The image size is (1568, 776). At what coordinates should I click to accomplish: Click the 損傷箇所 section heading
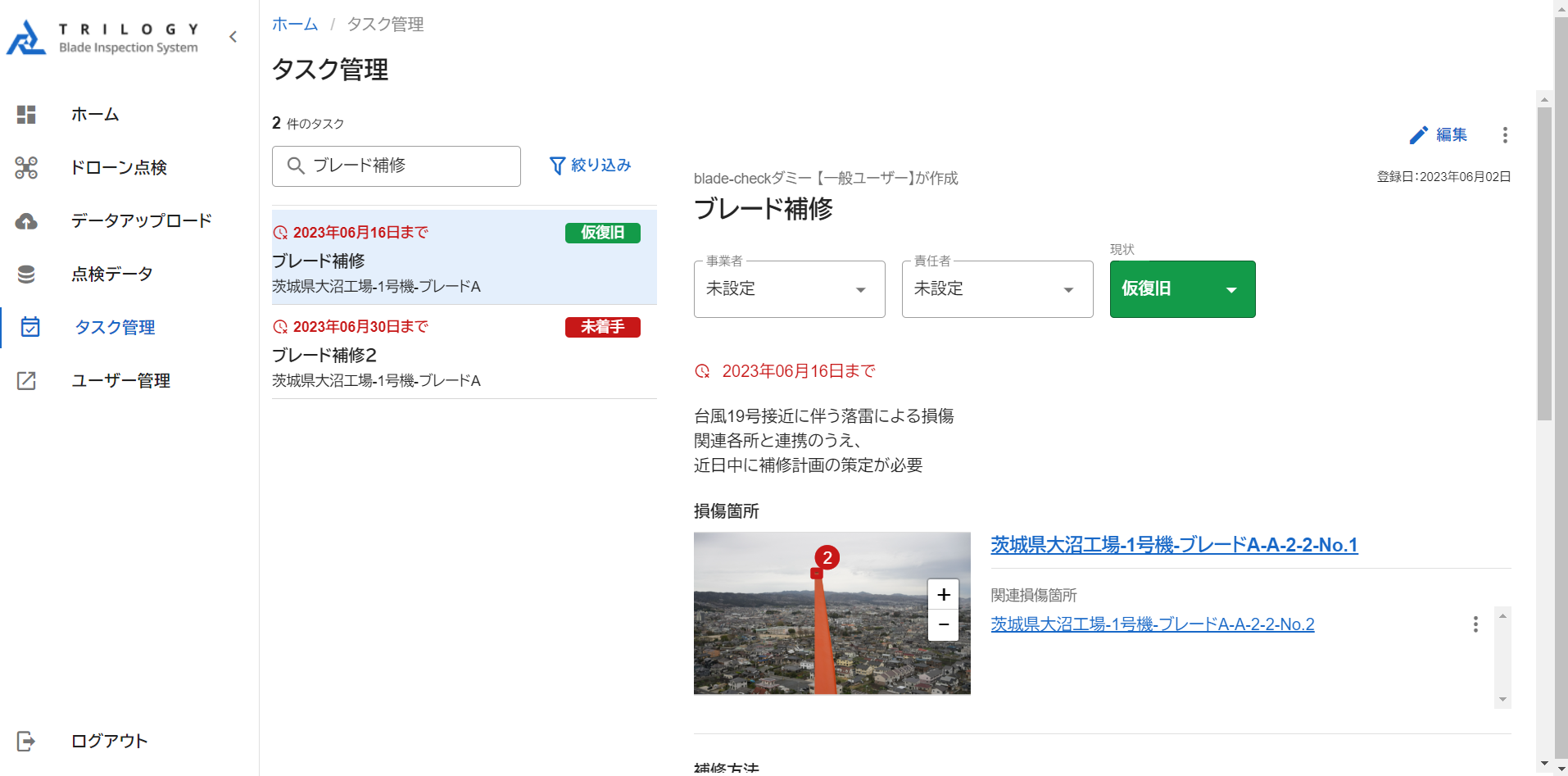pyautogui.click(x=727, y=511)
